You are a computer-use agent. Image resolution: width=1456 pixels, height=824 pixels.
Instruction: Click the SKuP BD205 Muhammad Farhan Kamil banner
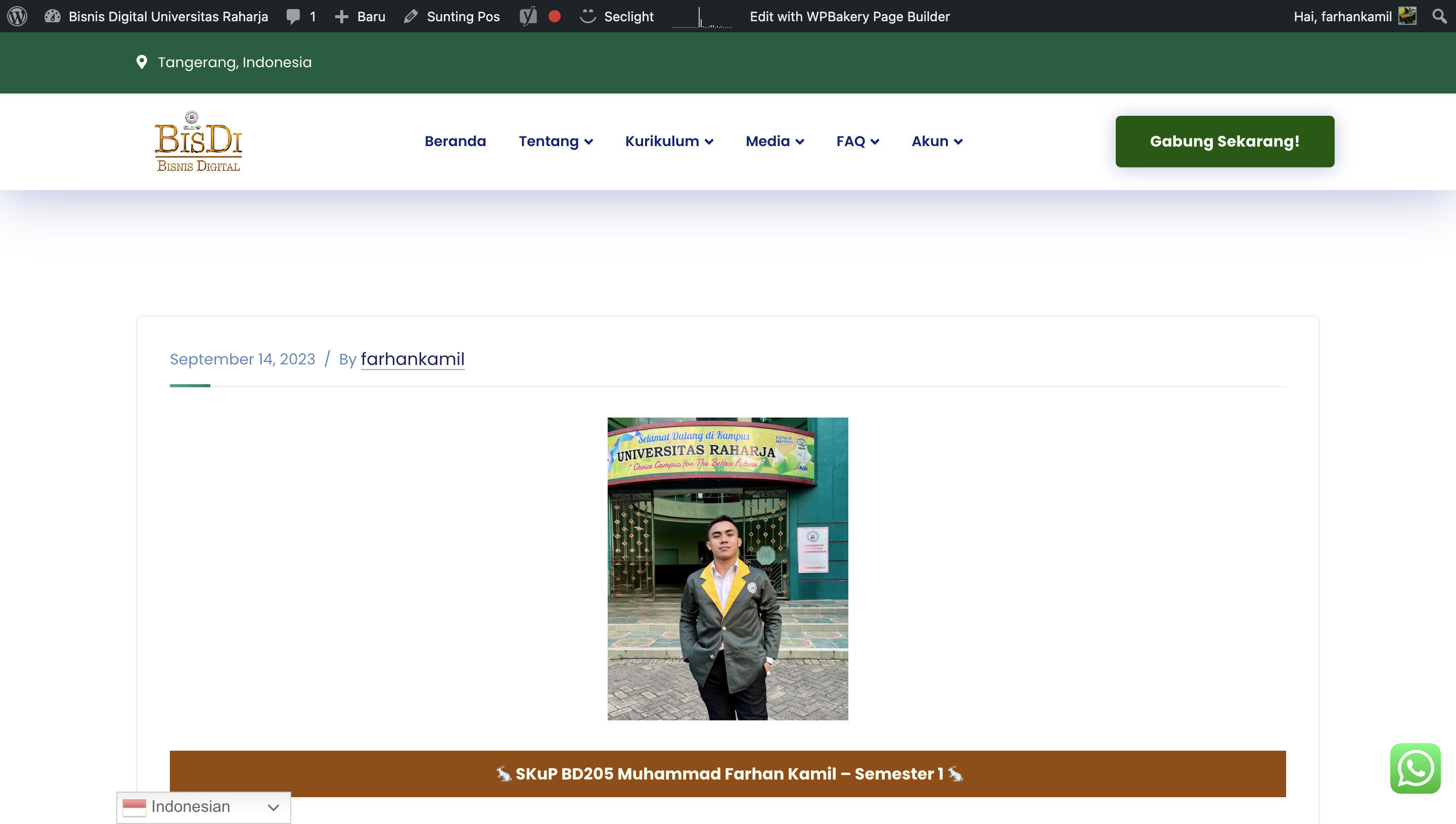click(727, 773)
